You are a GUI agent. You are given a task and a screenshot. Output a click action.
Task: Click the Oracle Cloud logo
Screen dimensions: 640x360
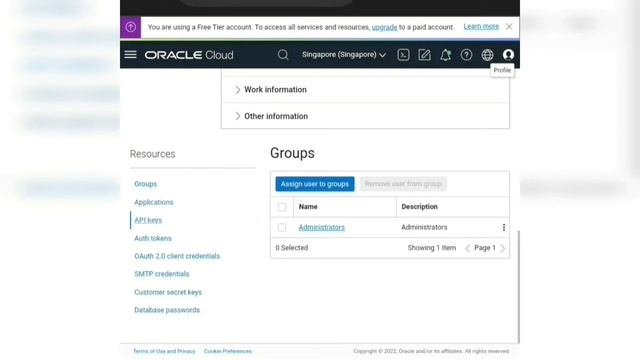189,55
